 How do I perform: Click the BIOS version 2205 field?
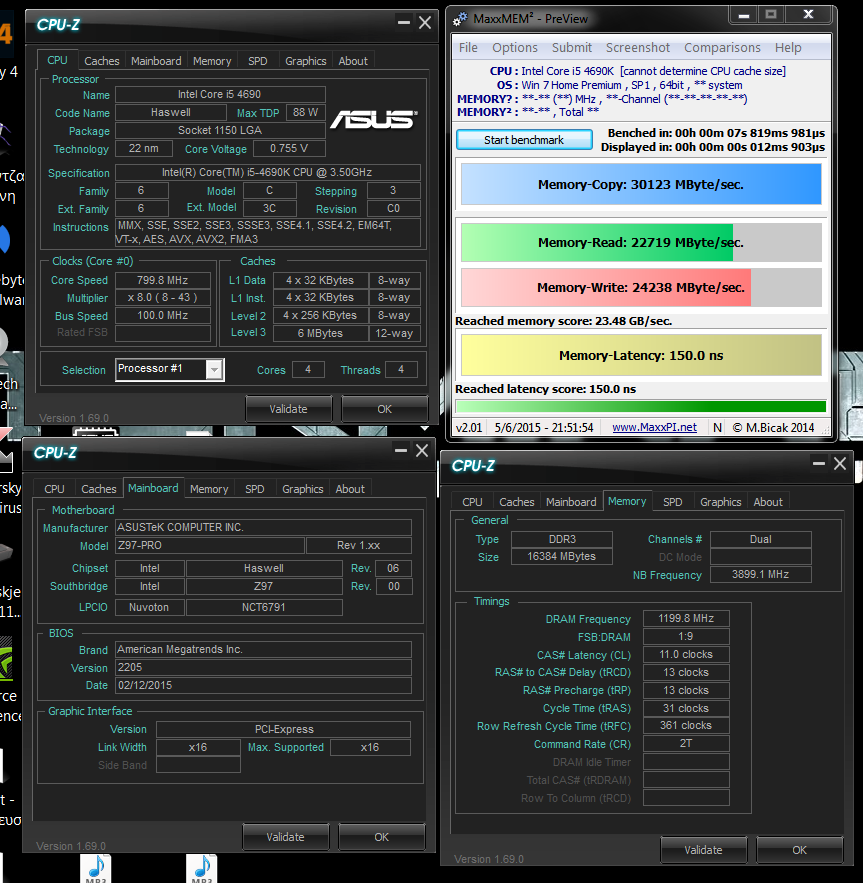[x=263, y=667]
